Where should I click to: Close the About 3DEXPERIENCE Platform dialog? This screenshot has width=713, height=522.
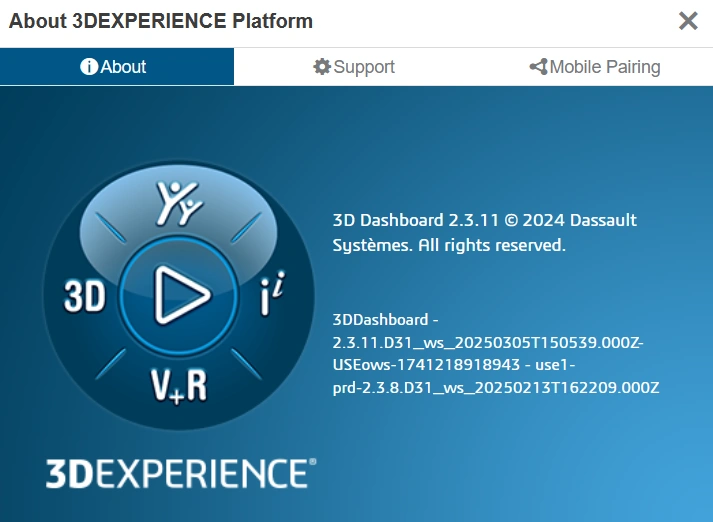click(x=688, y=21)
